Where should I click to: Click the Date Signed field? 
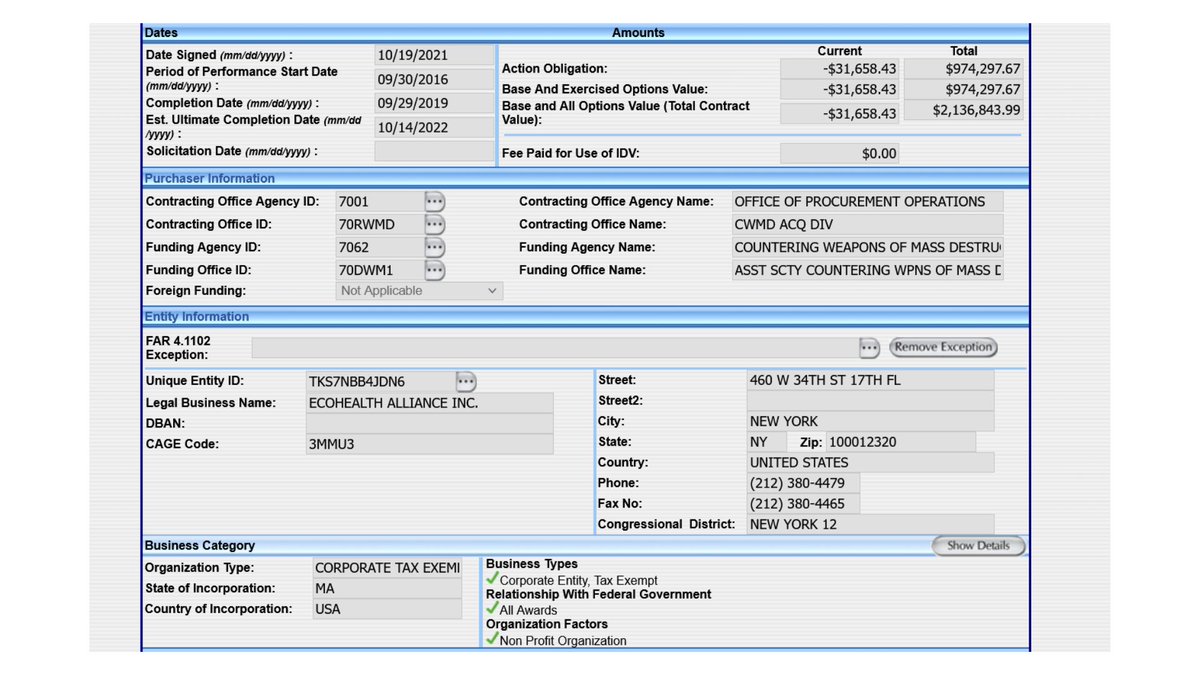point(434,55)
